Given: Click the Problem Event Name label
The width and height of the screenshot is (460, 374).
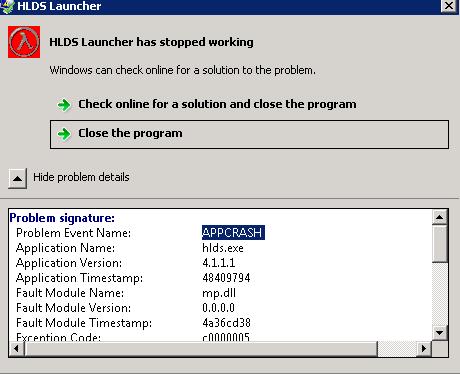Looking at the screenshot, I should click(73, 233).
